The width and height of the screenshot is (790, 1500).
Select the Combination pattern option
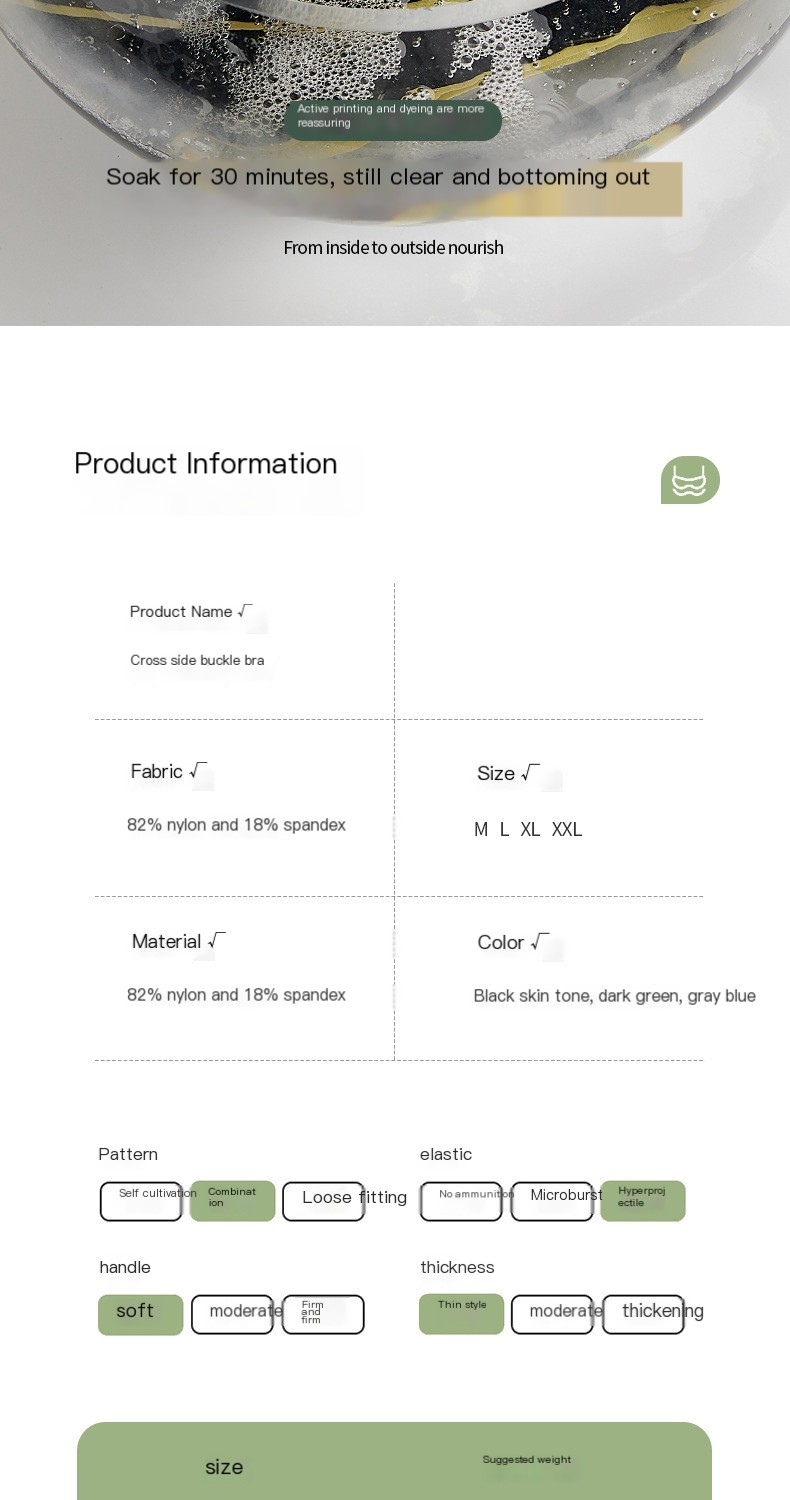point(232,1201)
